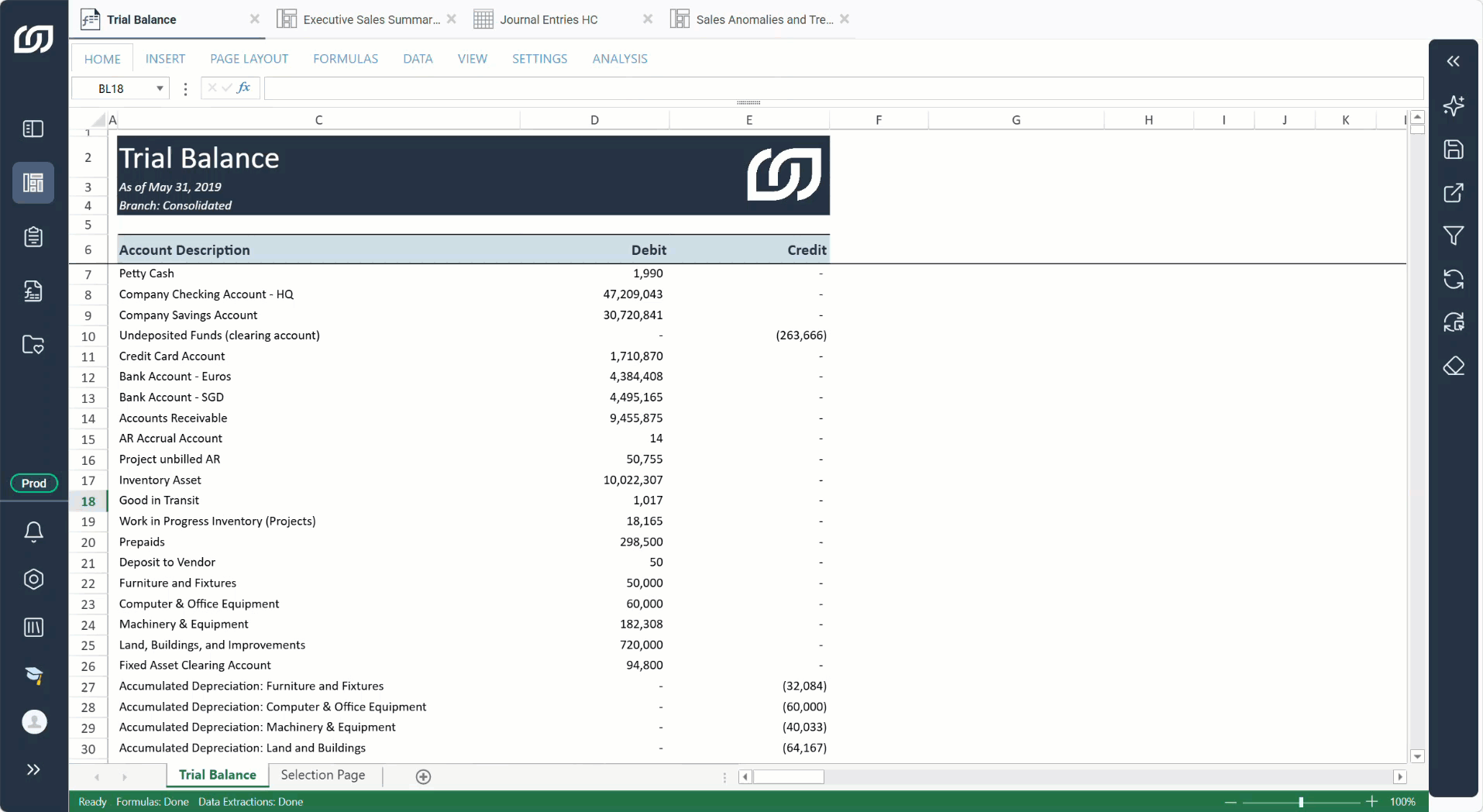Click the three-dot formula bar options
This screenshot has width=1483, height=812.
185,89
